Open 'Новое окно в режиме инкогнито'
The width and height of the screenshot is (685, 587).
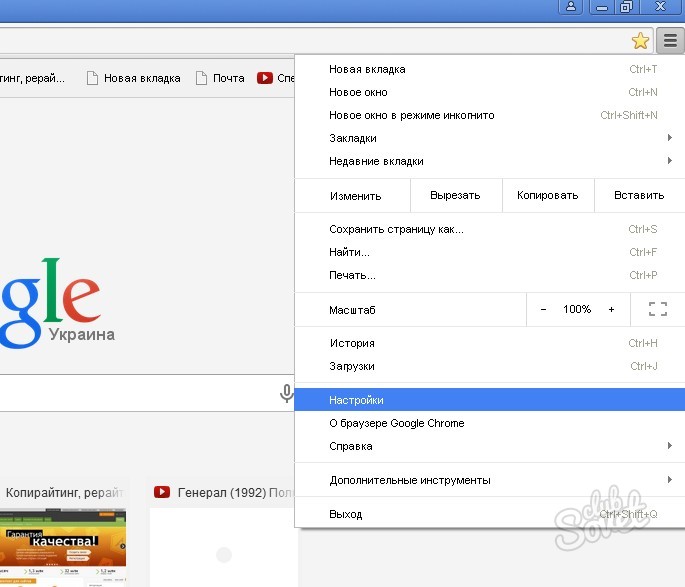click(x=490, y=115)
